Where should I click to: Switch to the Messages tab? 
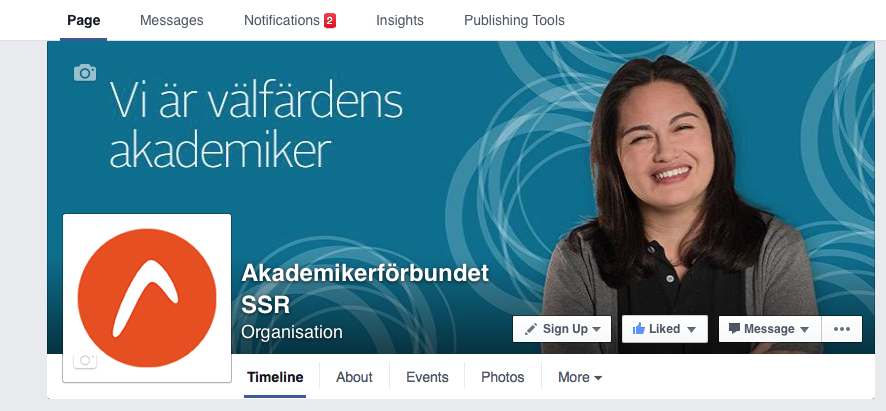171,20
